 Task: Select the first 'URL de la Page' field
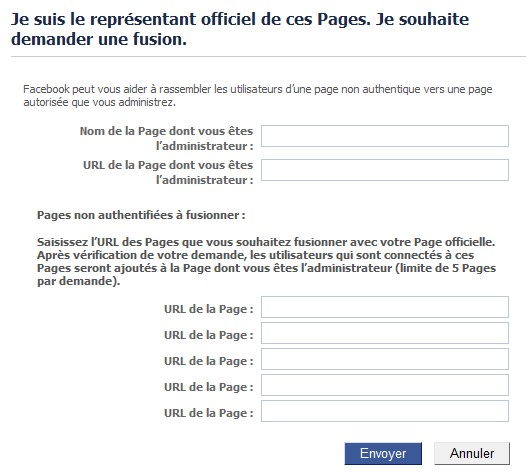point(385,307)
